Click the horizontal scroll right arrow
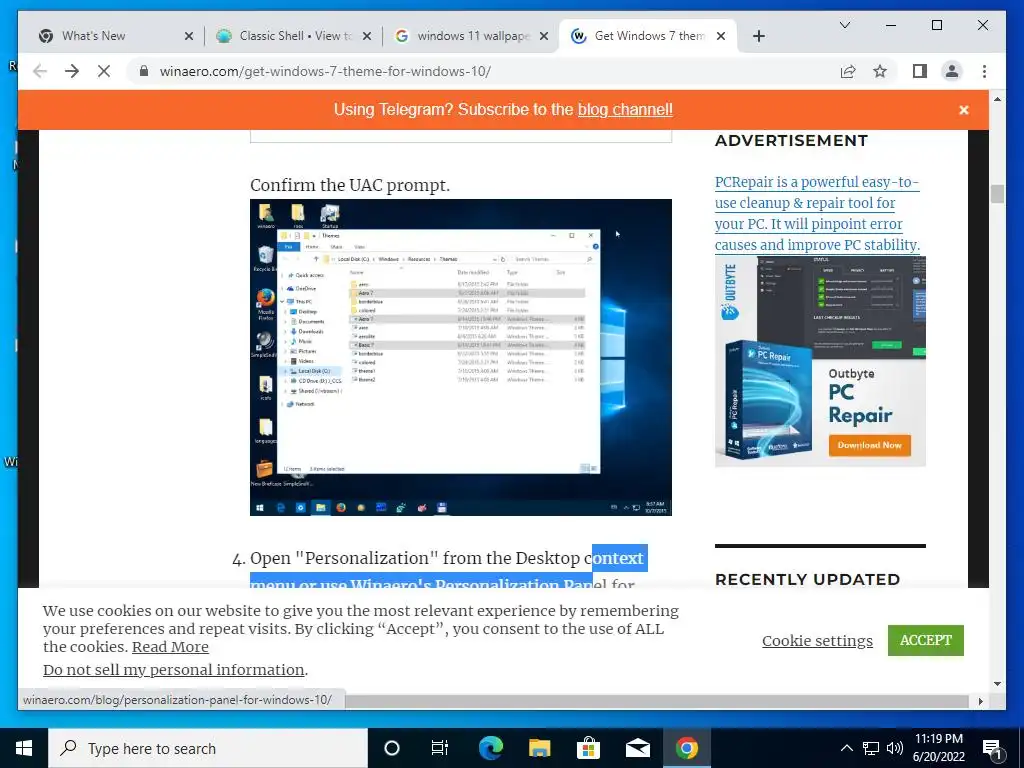 click(980, 701)
